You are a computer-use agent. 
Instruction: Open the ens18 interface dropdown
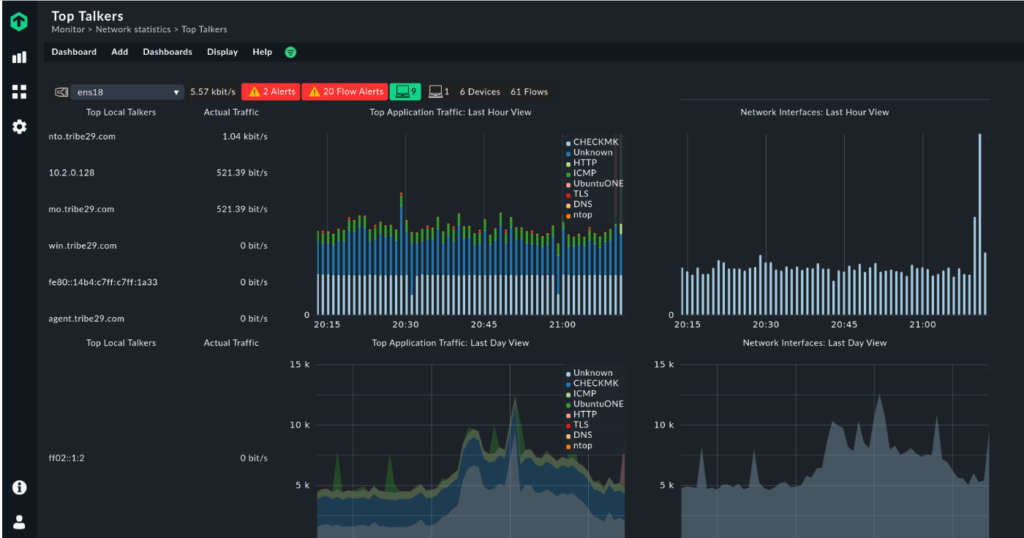(x=127, y=92)
